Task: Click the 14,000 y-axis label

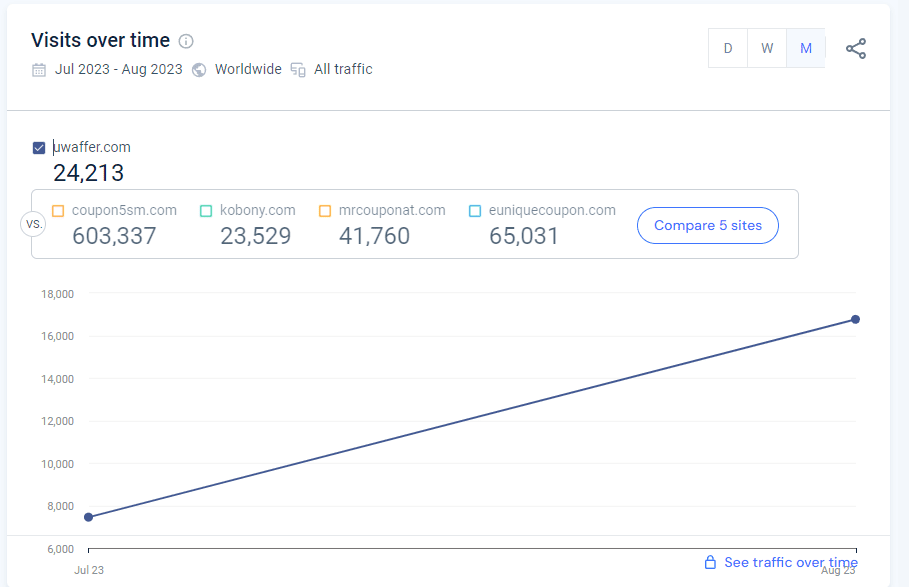Action: pos(57,379)
